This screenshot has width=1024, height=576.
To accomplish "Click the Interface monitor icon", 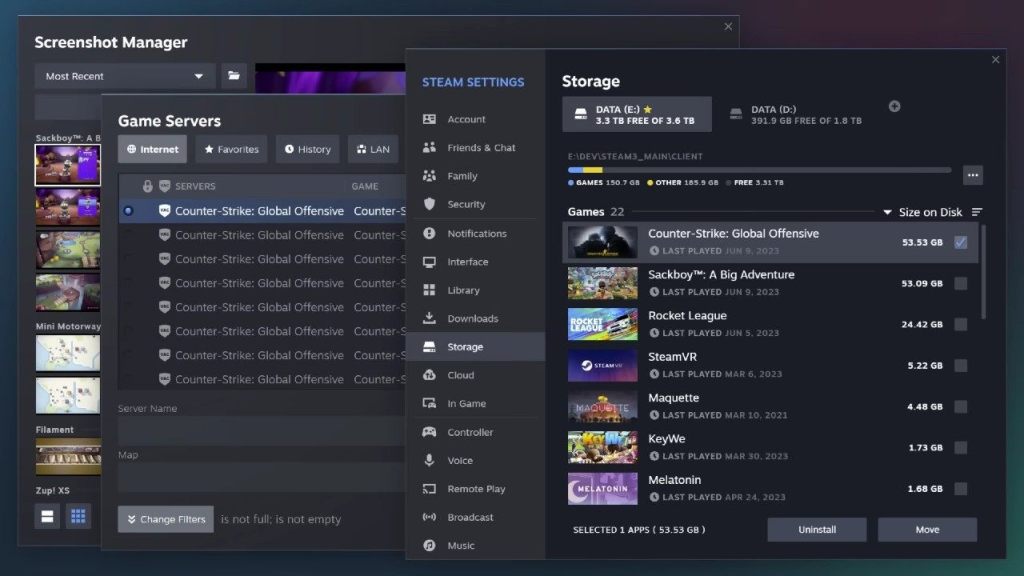I will [x=429, y=262].
